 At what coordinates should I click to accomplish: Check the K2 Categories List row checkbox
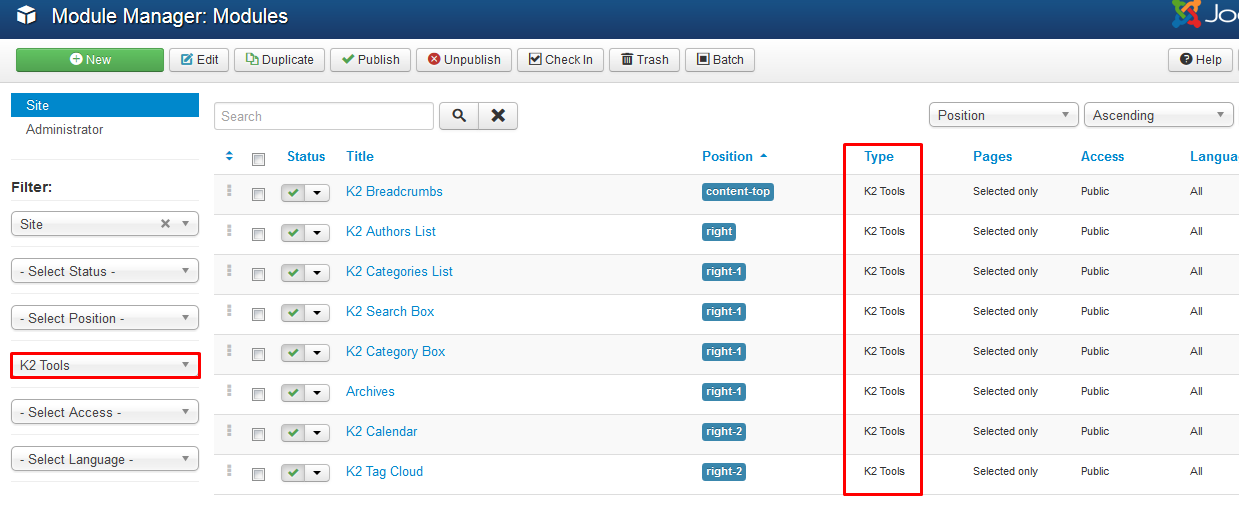pyautogui.click(x=259, y=274)
